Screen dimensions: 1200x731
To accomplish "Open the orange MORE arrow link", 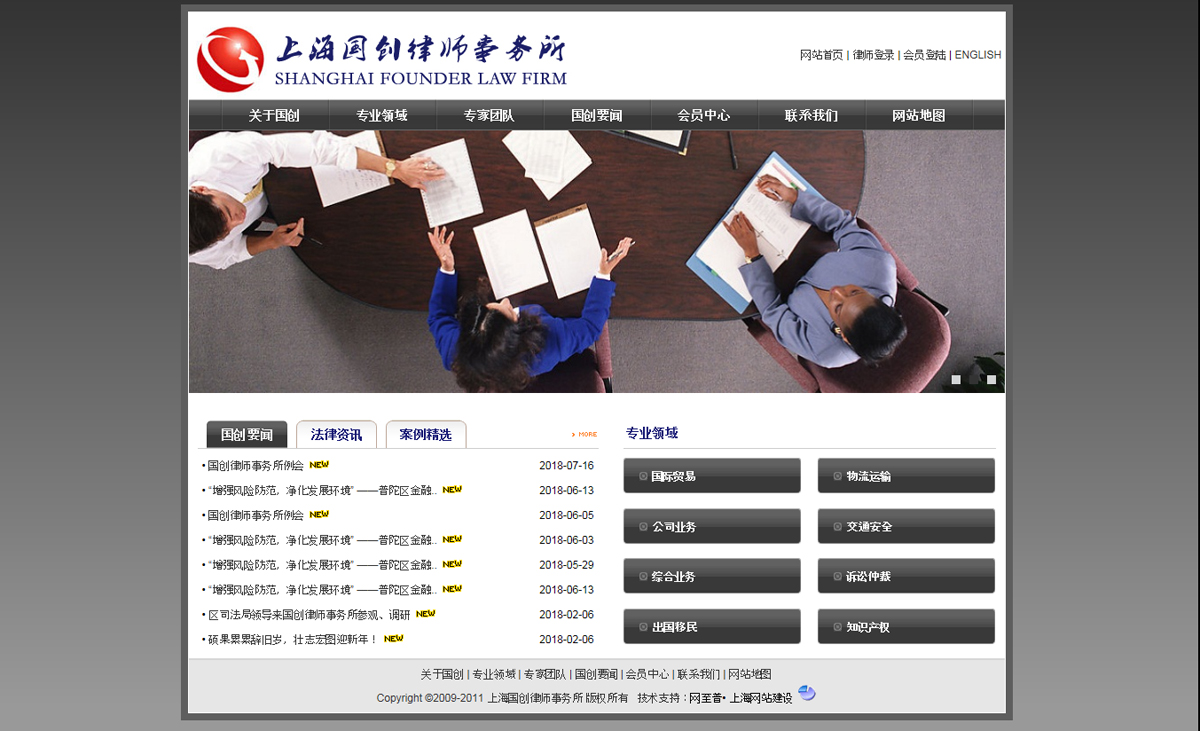I will point(584,434).
